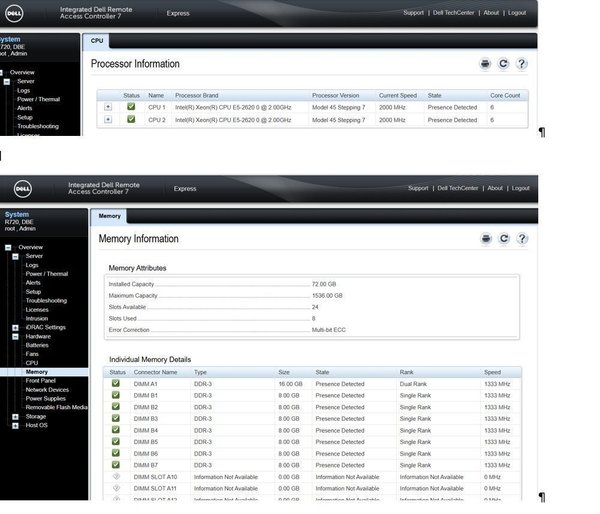This screenshot has height=514, width=600.
Task: Open Troubleshooting in lower navigation tree
Action: coord(46,301)
